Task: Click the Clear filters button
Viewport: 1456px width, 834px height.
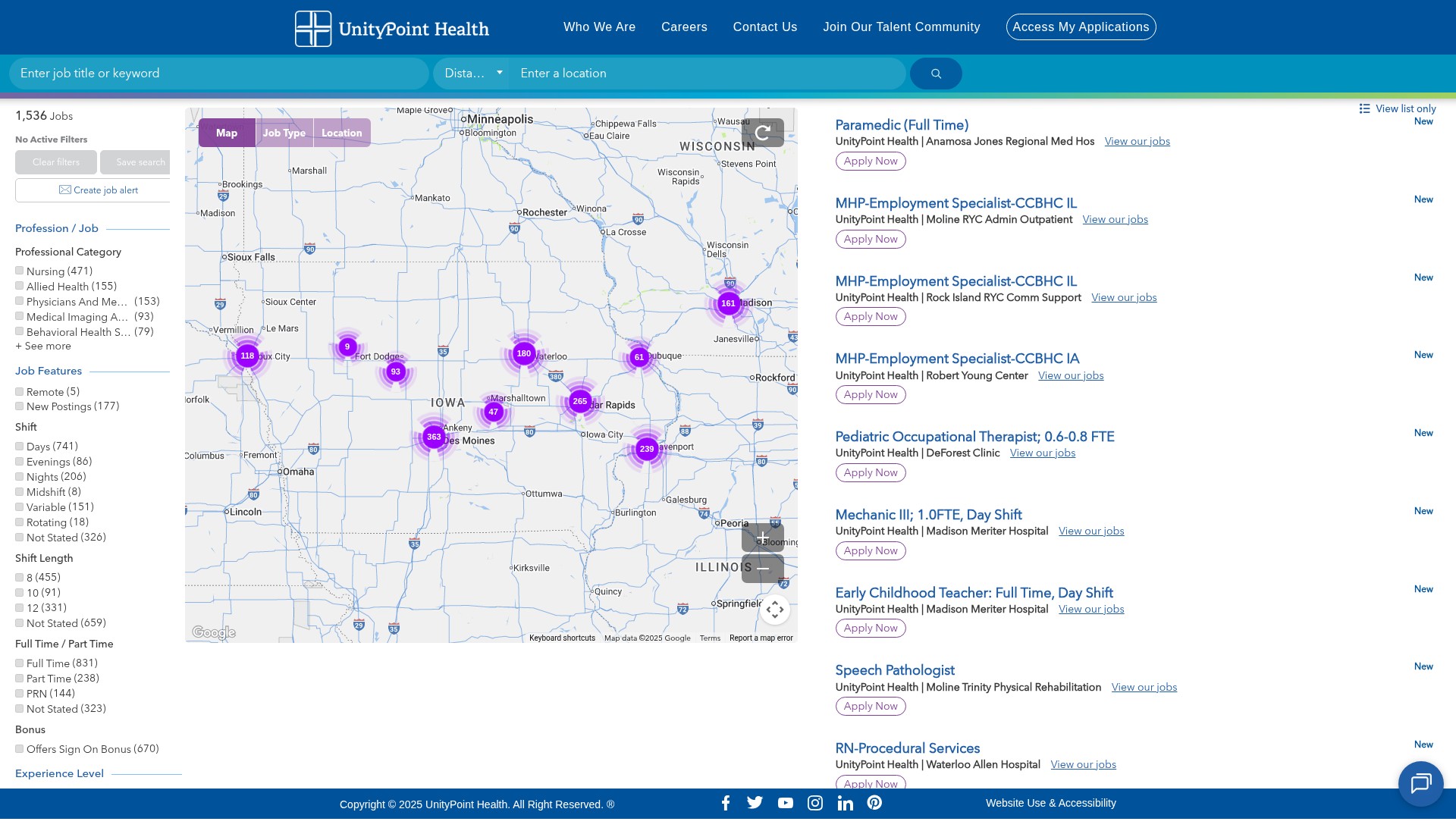Action: 56,162
